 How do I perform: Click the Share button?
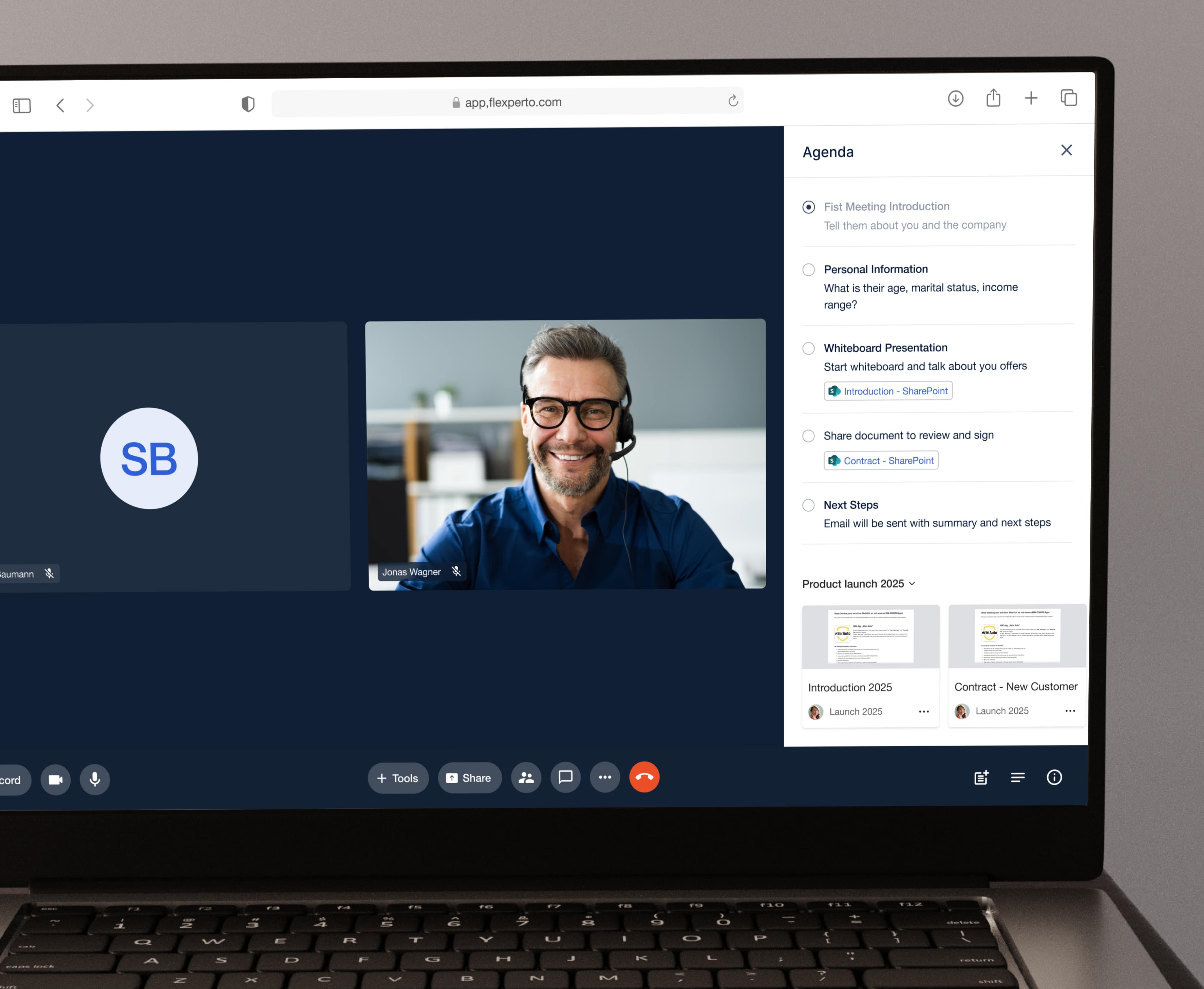click(469, 778)
